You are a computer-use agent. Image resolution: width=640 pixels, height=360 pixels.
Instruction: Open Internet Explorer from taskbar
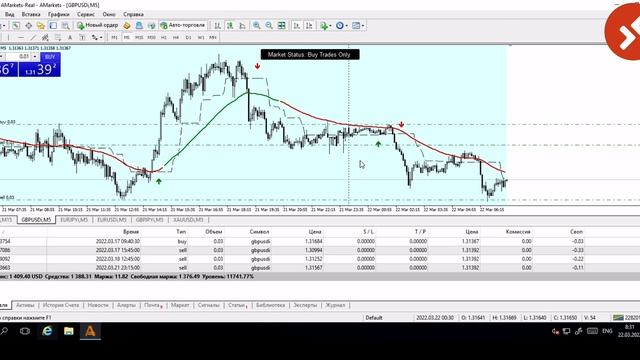pyautogui.click(x=47, y=331)
